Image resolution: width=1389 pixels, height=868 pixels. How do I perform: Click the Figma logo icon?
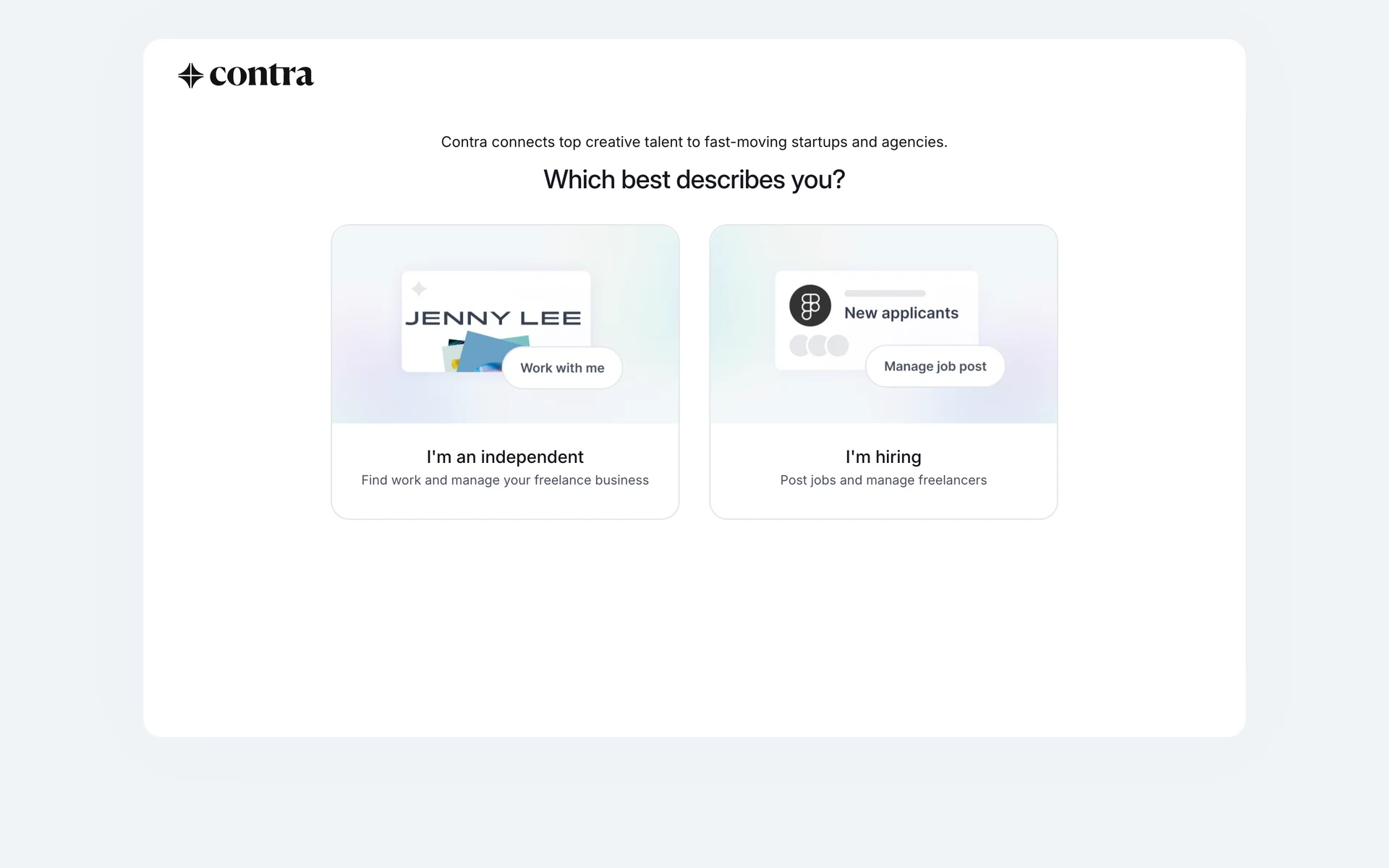[x=810, y=305]
